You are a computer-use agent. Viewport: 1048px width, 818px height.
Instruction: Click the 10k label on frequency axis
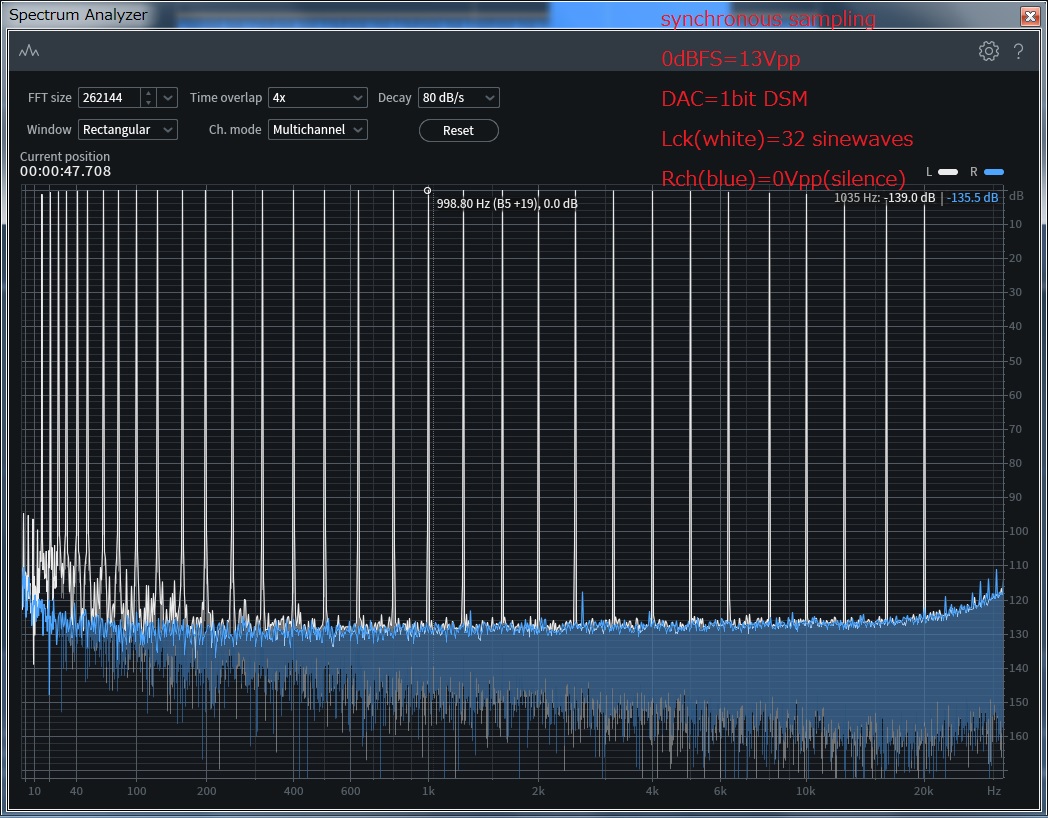[805, 791]
